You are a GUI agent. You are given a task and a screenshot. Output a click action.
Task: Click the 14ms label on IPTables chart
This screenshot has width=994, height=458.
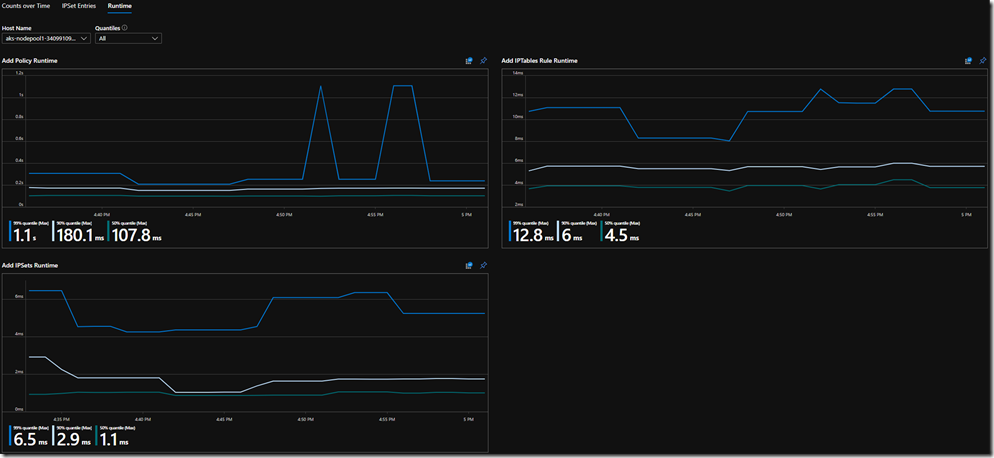tap(518, 73)
